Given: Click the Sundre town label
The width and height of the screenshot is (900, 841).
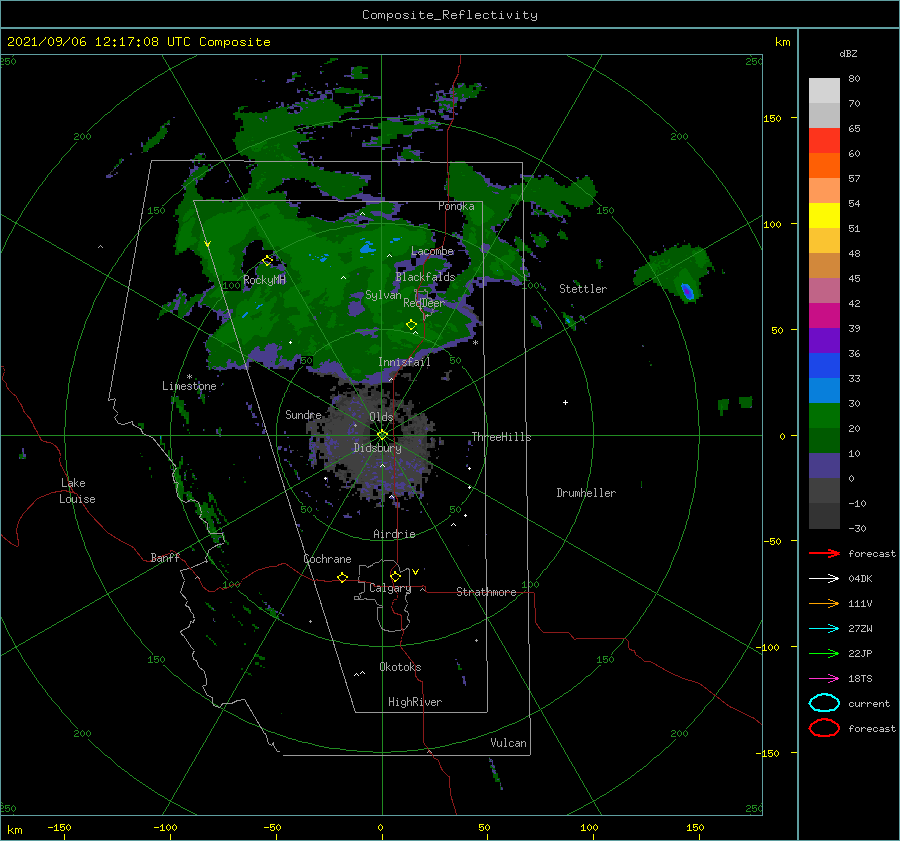Looking at the screenshot, I should click(303, 414).
